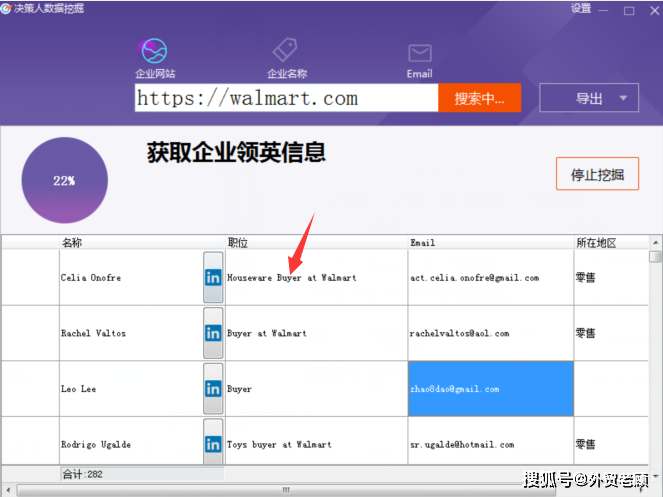Switch to the 企业网站 tab label

coord(155,74)
